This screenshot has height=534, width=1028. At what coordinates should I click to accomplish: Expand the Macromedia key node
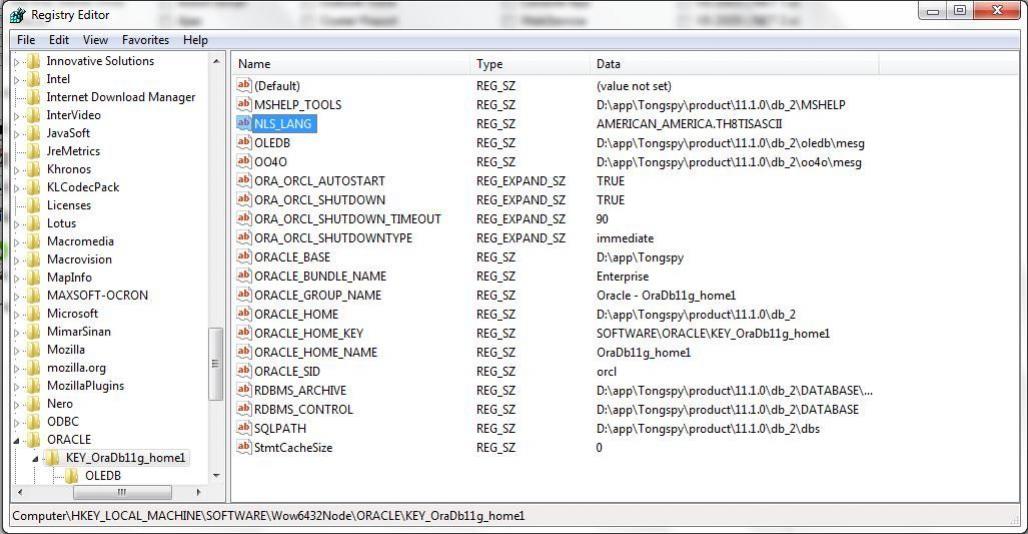[17, 242]
